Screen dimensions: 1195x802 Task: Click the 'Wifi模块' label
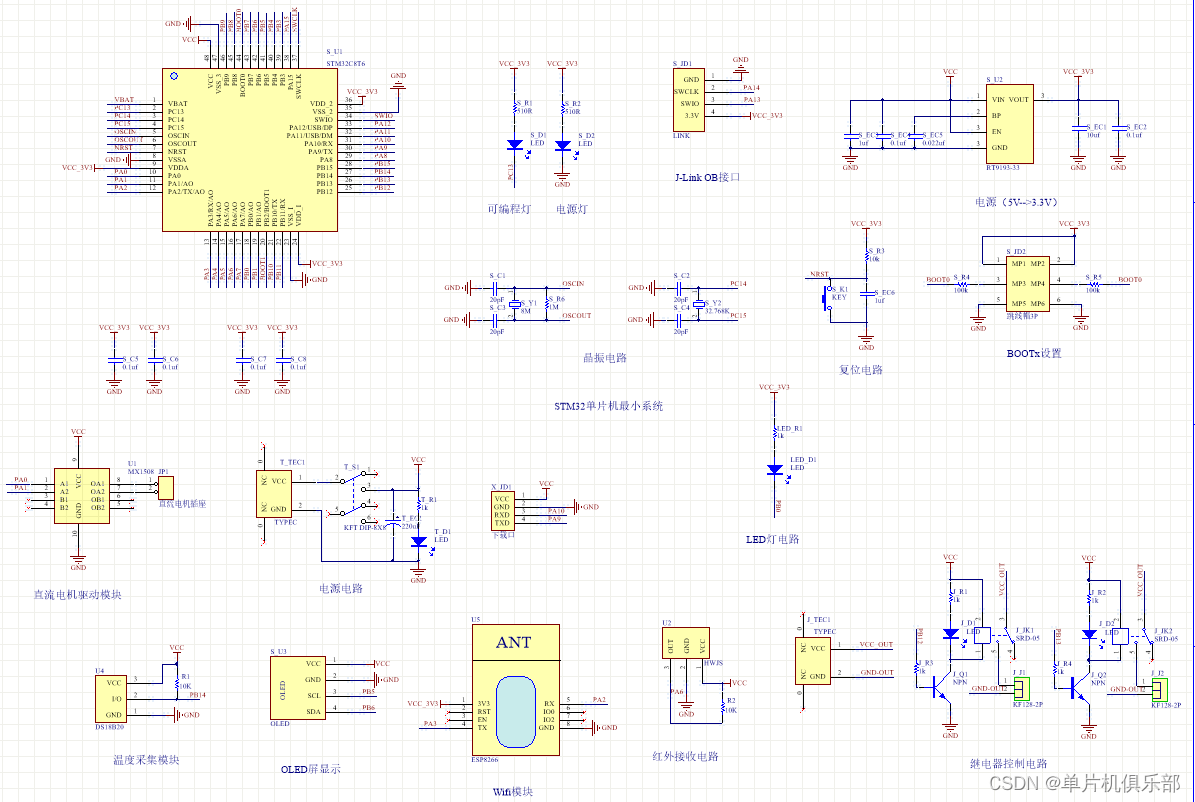[x=513, y=792]
